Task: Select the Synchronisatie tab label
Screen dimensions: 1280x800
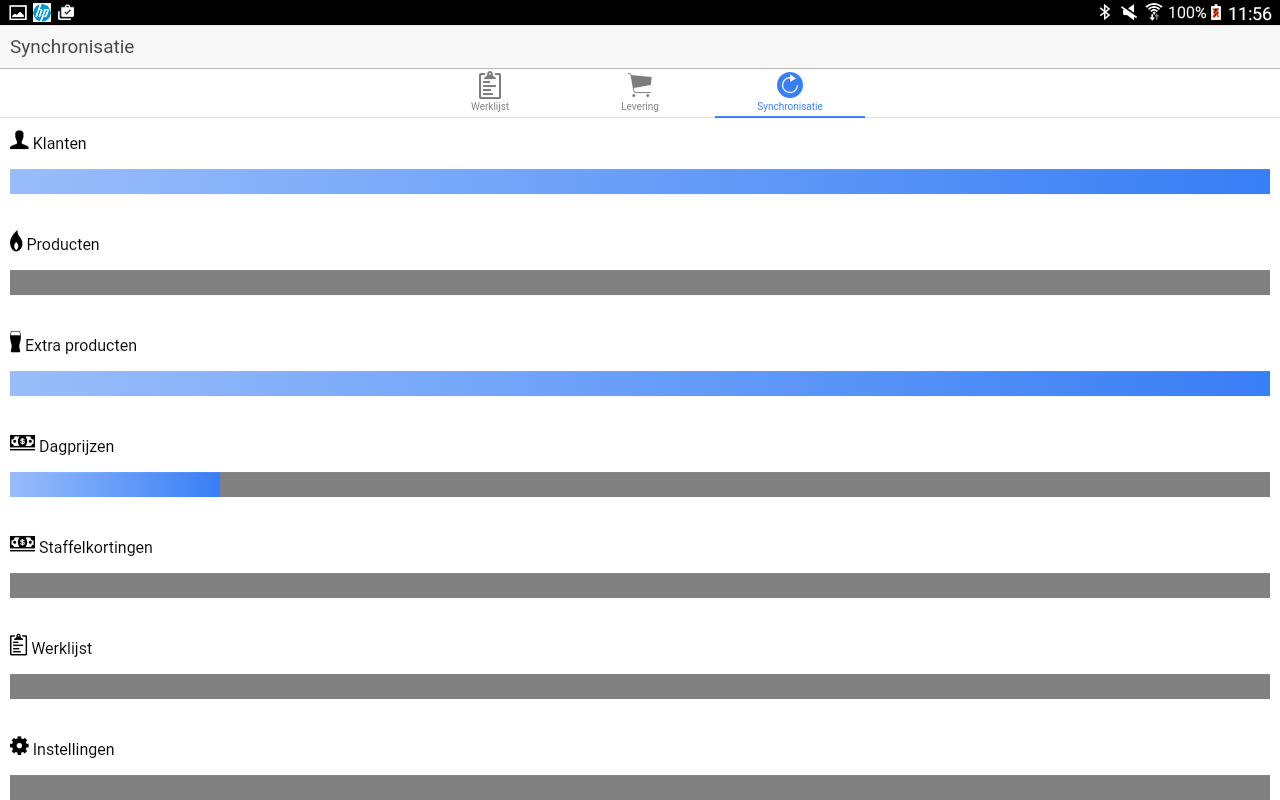Action: click(790, 106)
